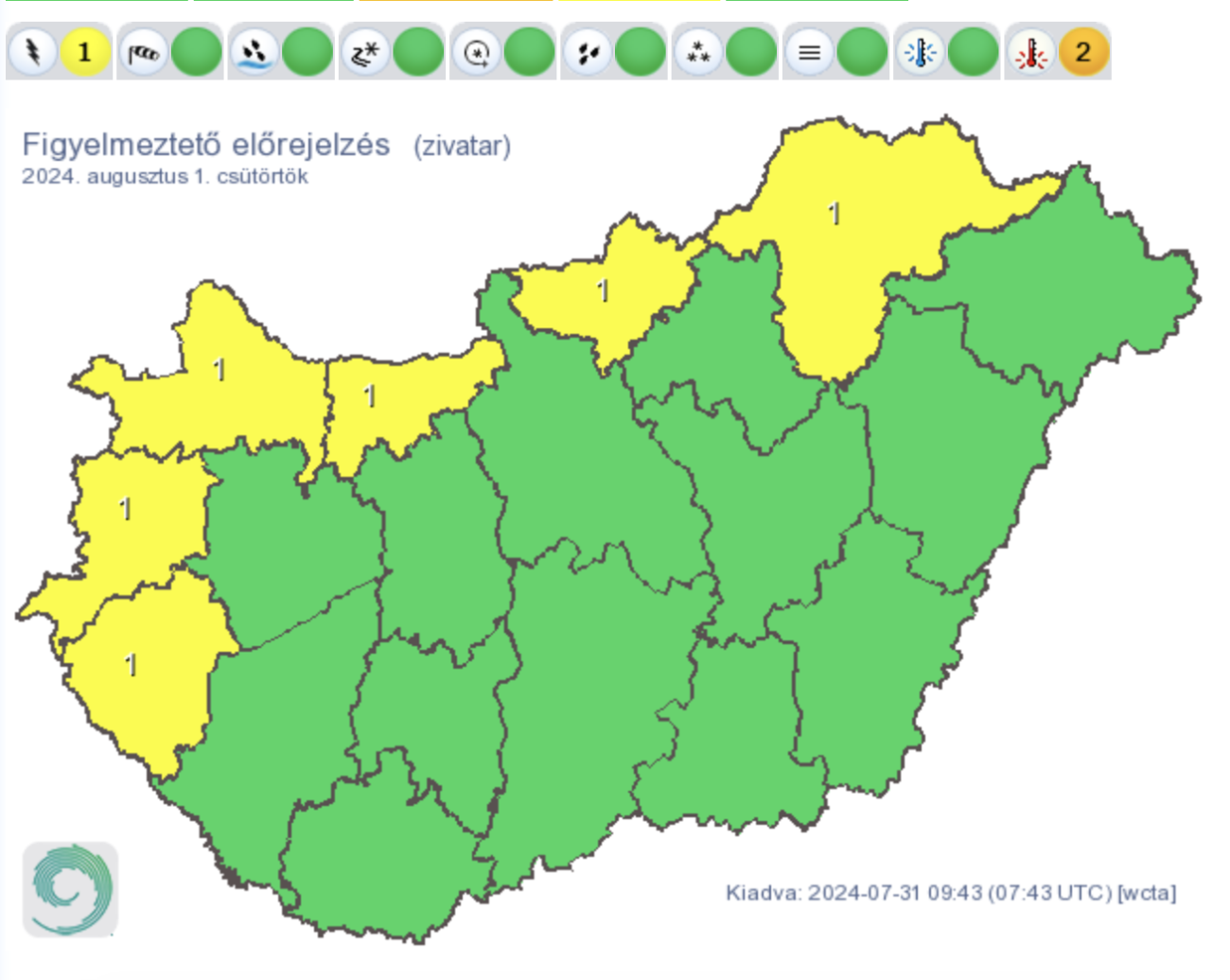The height and width of the screenshot is (980, 1230).
Task: Select the freezing rain circled-star icon
Action: [476, 52]
